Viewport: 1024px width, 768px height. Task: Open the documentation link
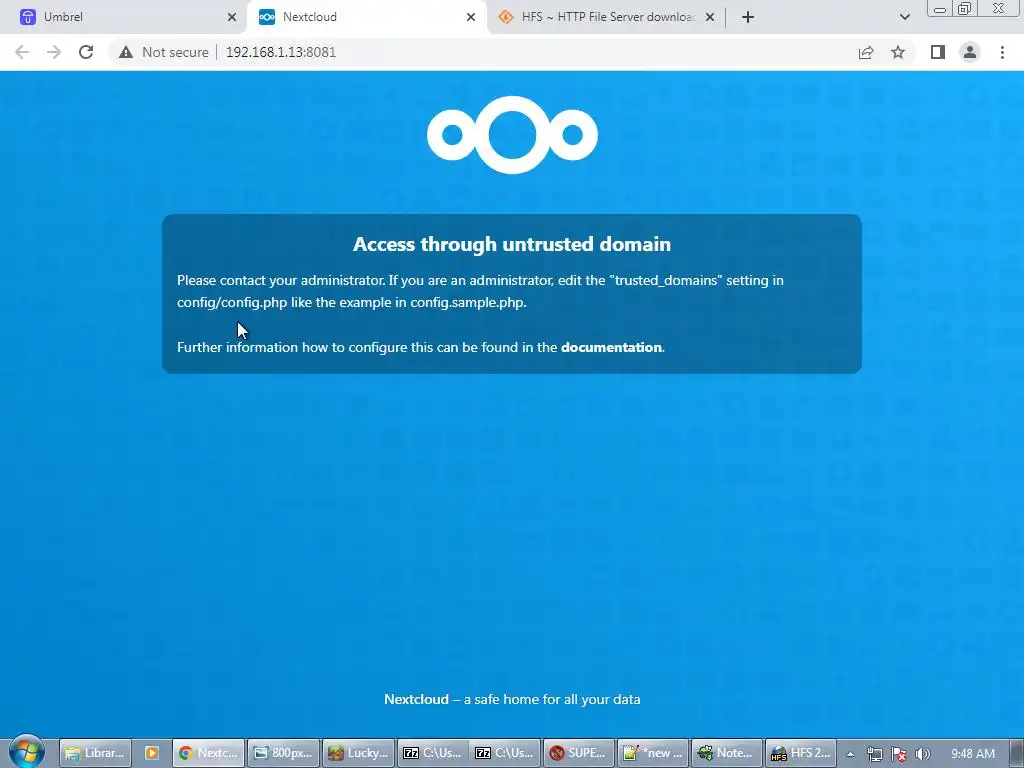pyautogui.click(x=611, y=347)
